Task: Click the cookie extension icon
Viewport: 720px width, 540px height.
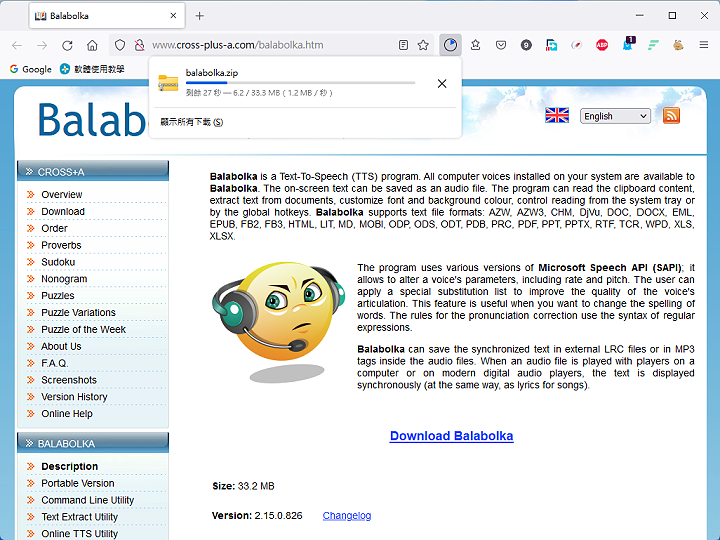Action: [x=678, y=45]
